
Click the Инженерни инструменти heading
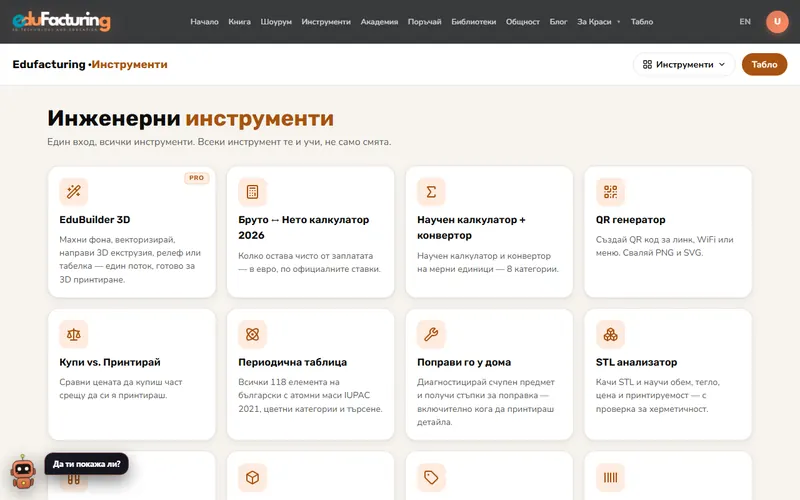coord(190,118)
